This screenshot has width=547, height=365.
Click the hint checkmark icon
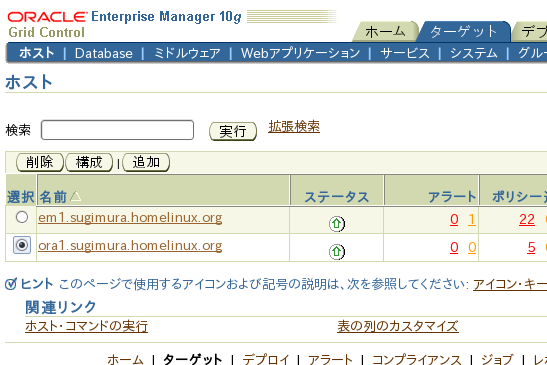click(11, 284)
